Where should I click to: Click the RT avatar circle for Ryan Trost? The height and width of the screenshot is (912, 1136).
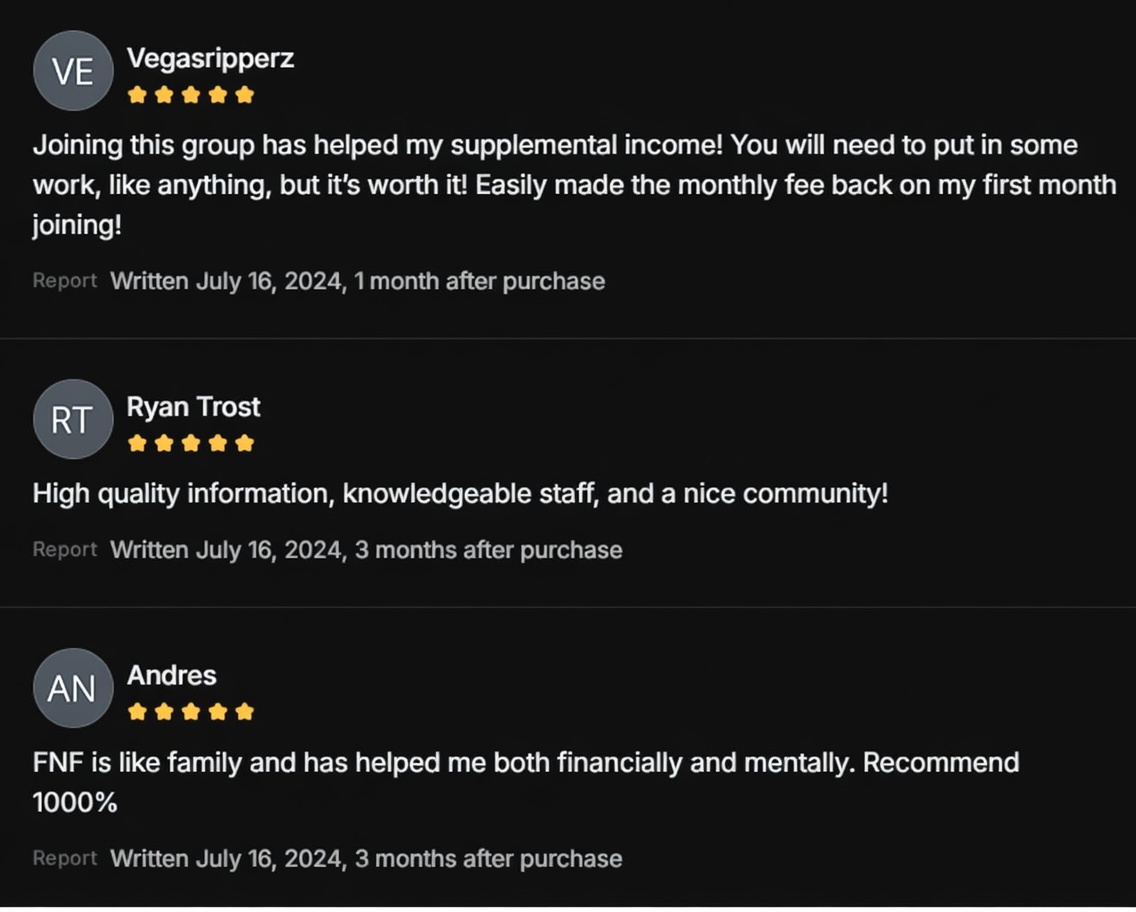point(73,420)
